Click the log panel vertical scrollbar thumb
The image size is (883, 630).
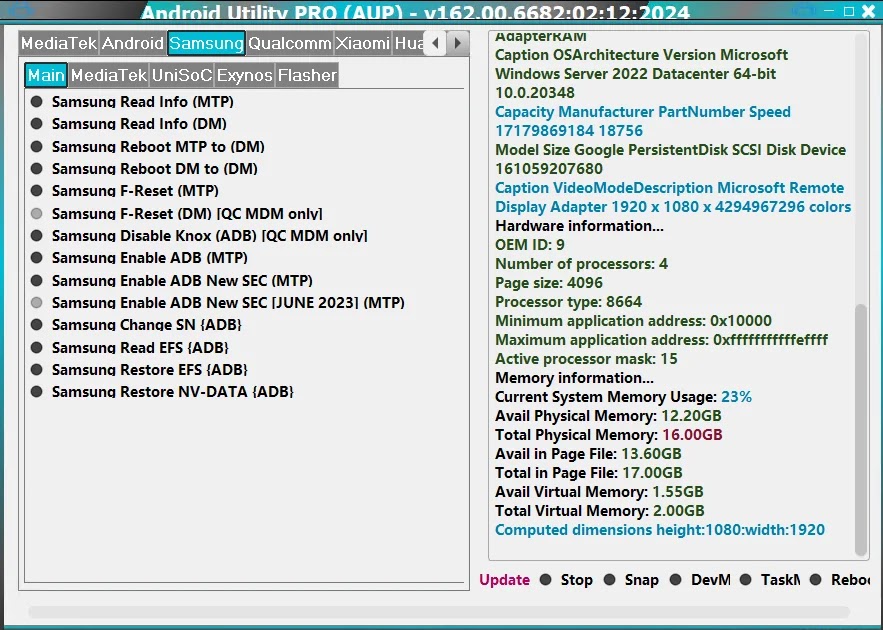coord(861,430)
